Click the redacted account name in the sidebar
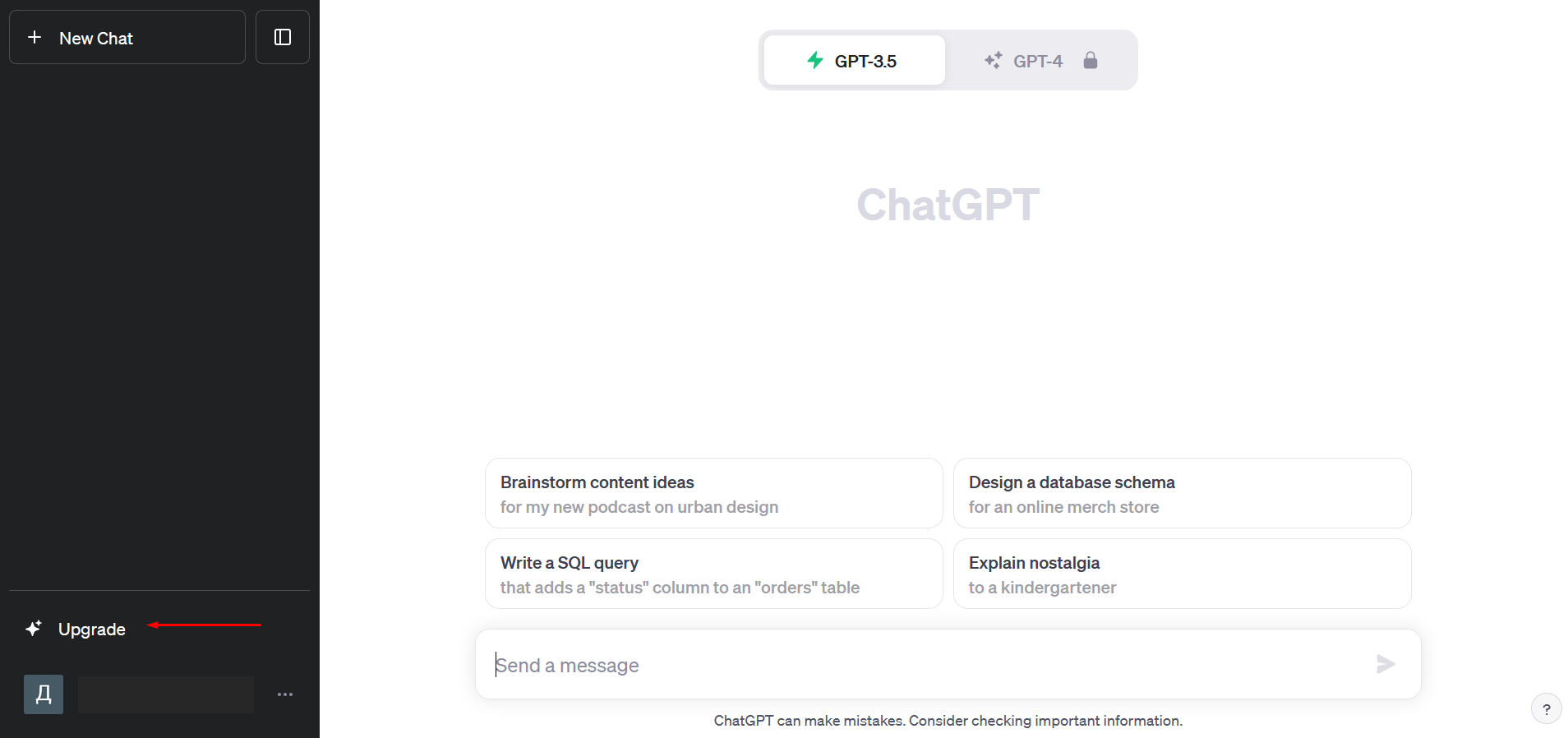Image resolution: width=1568 pixels, height=738 pixels. pyautogui.click(x=166, y=694)
